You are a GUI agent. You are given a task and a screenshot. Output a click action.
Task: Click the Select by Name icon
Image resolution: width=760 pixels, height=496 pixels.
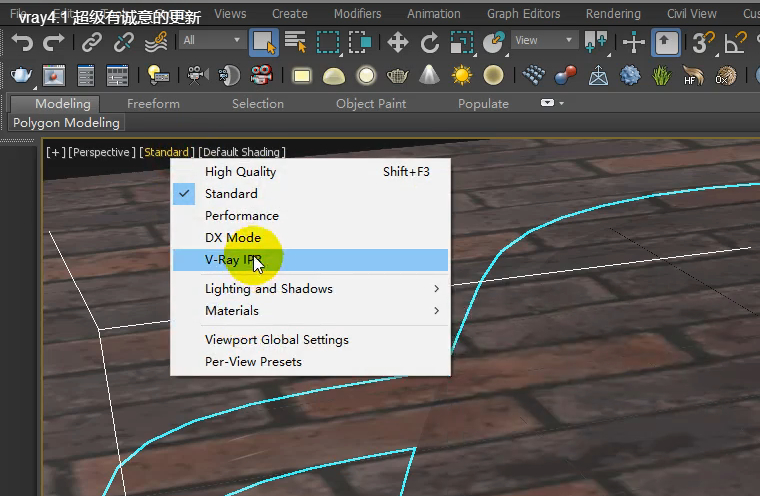[x=295, y=42]
